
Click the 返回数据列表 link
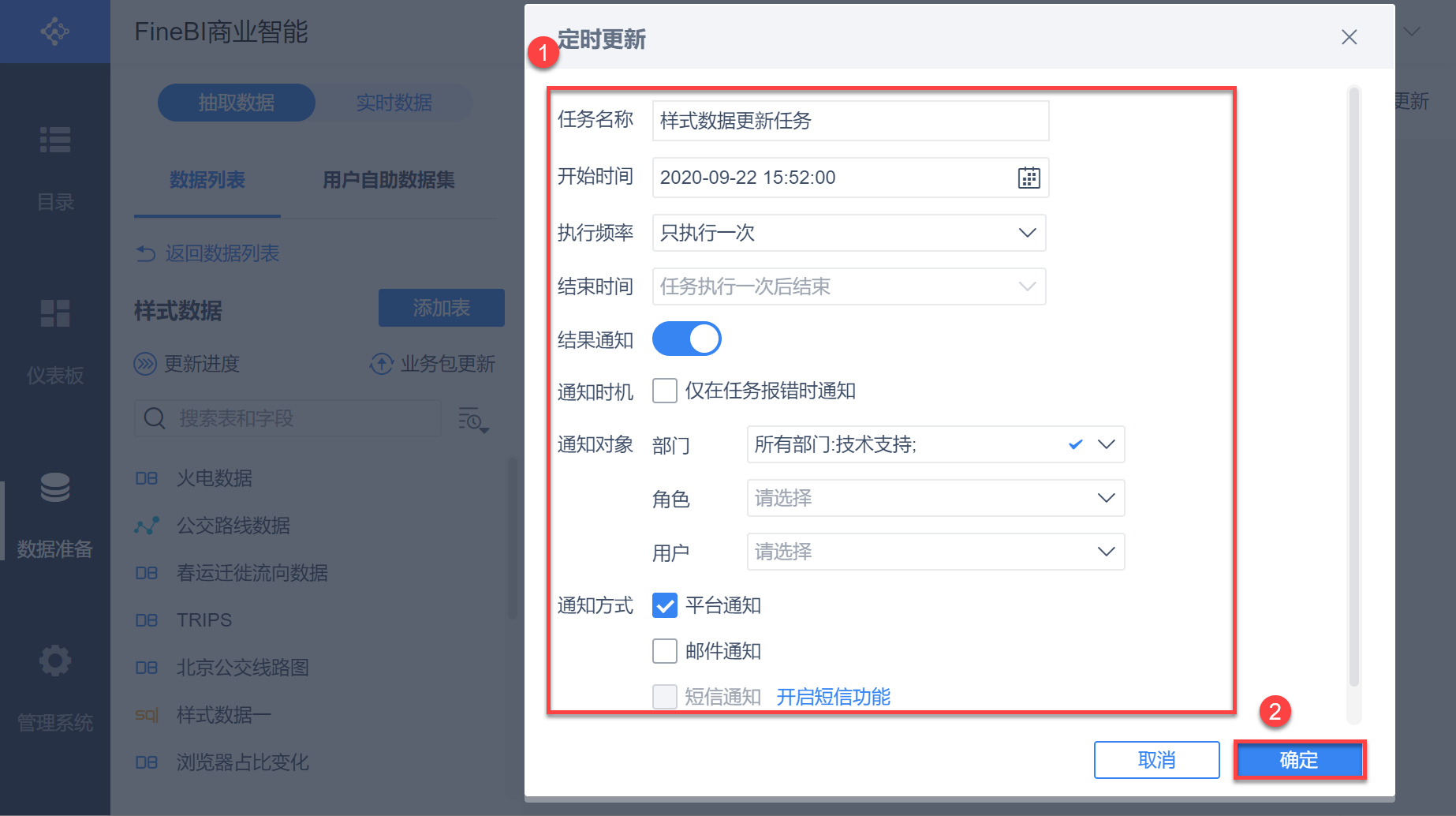pyautogui.click(x=222, y=253)
